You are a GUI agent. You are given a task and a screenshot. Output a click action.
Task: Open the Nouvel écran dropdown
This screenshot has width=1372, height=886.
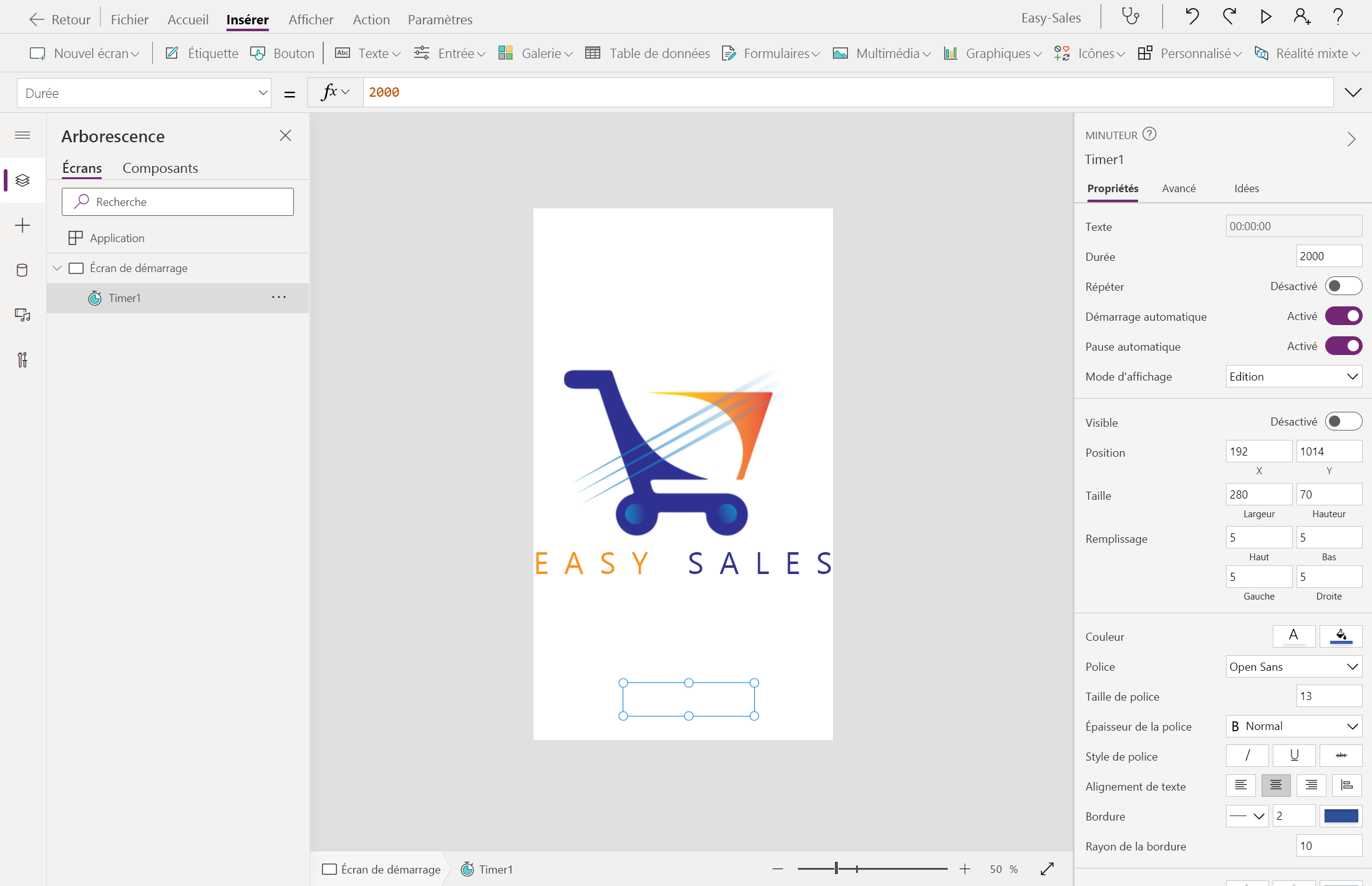pos(84,54)
